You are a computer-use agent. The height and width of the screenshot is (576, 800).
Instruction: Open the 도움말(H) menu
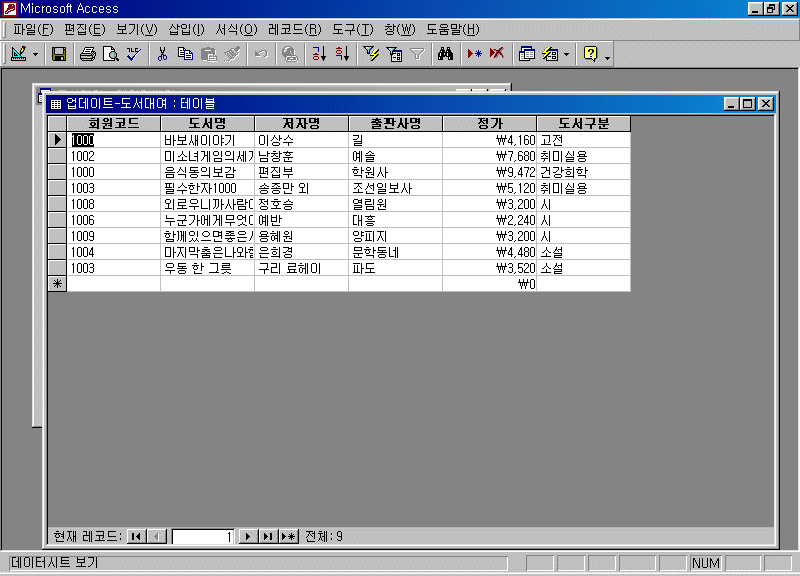click(x=453, y=30)
